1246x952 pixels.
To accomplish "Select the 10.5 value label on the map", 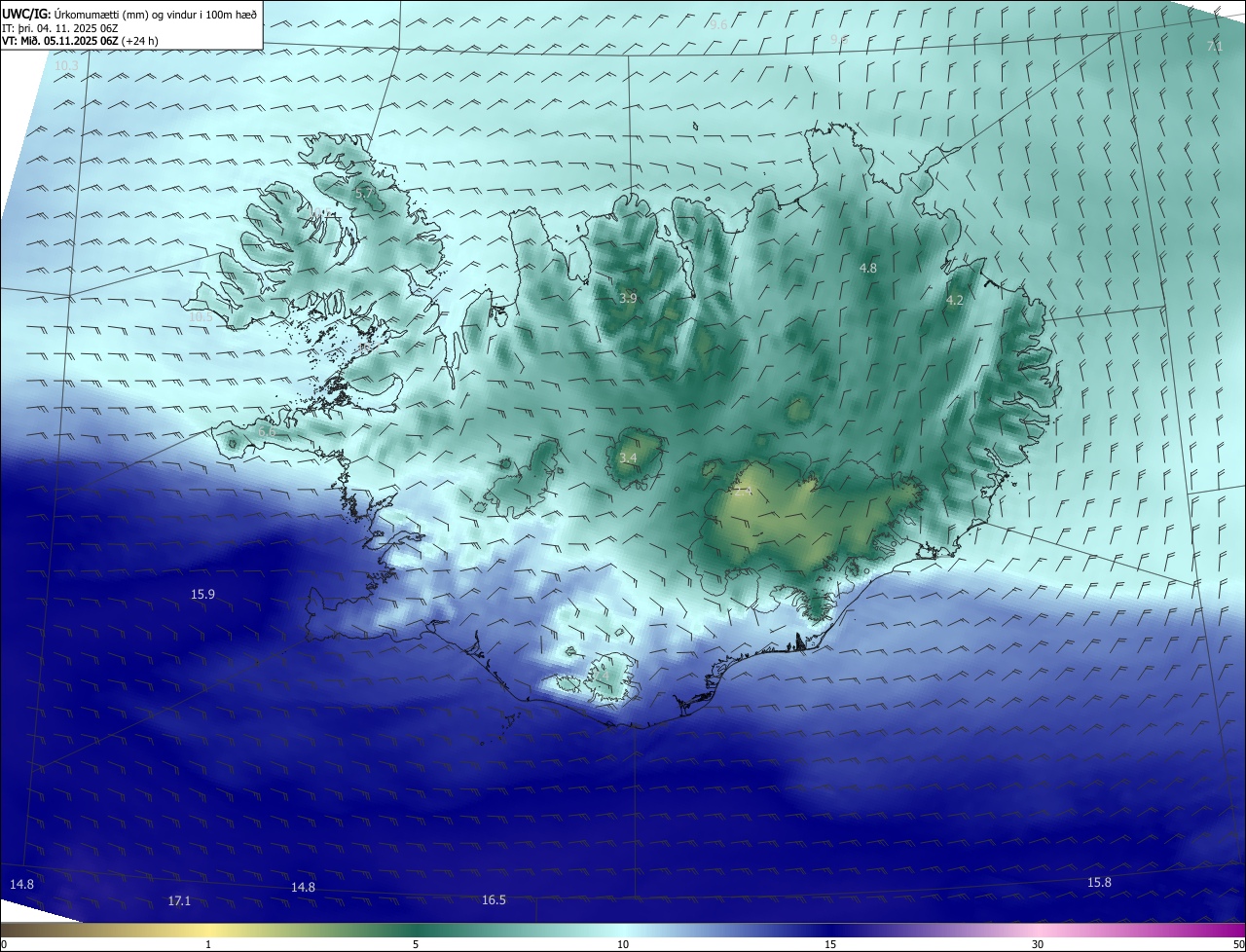I will (201, 316).
